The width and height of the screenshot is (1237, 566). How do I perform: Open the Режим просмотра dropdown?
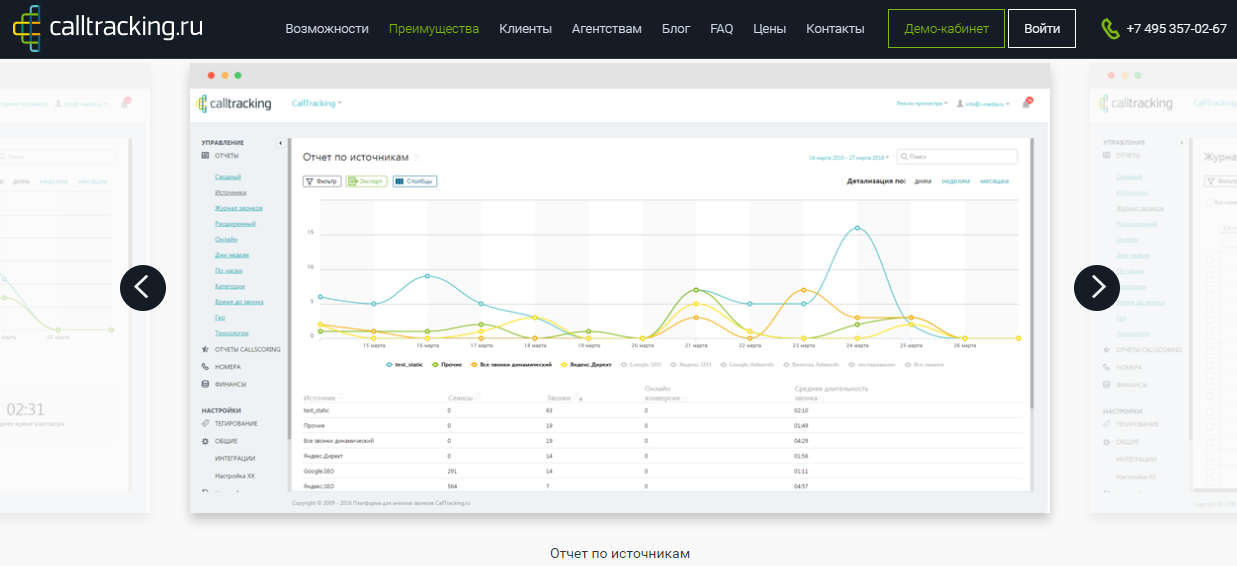tap(922, 103)
